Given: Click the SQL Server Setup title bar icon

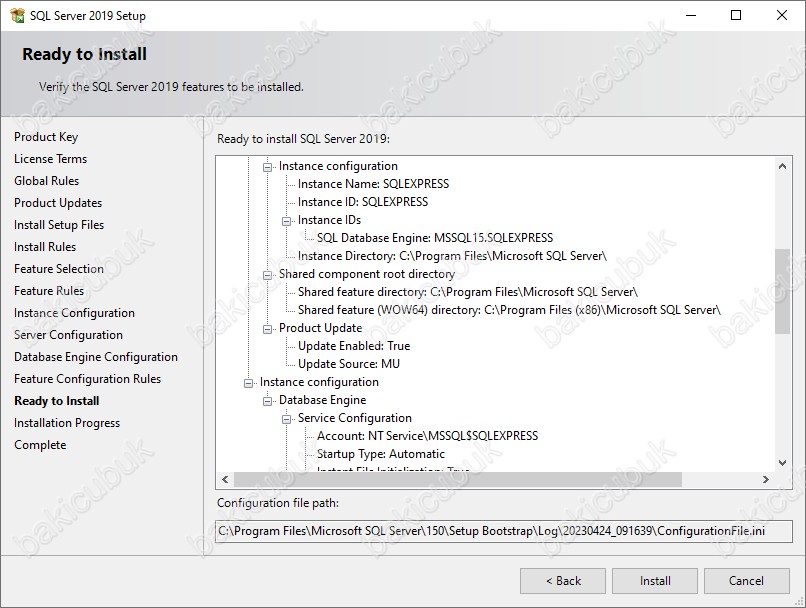Looking at the screenshot, I should 17,15.
